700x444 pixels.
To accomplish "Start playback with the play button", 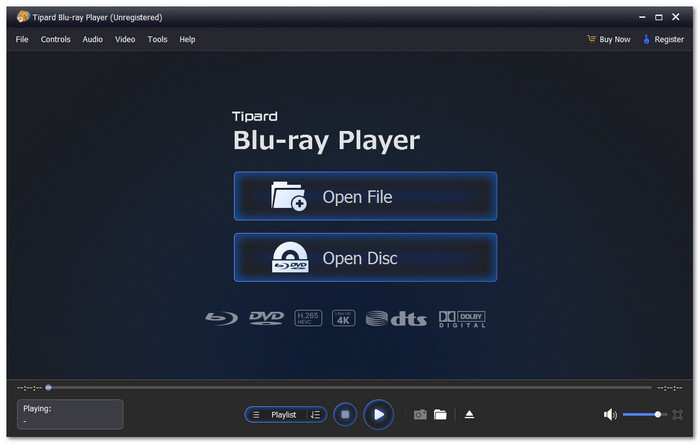I will [378, 415].
